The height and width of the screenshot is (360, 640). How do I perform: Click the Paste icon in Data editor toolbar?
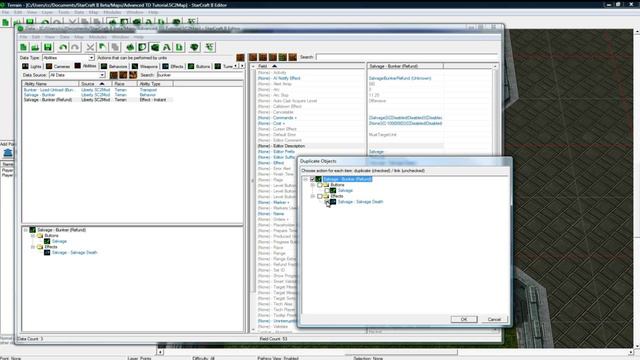pos(115,47)
